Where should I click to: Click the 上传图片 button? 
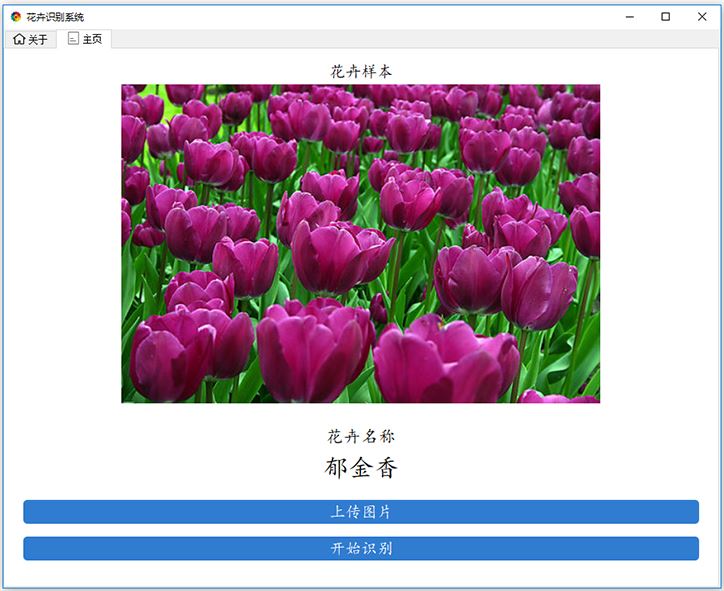[361, 512]
